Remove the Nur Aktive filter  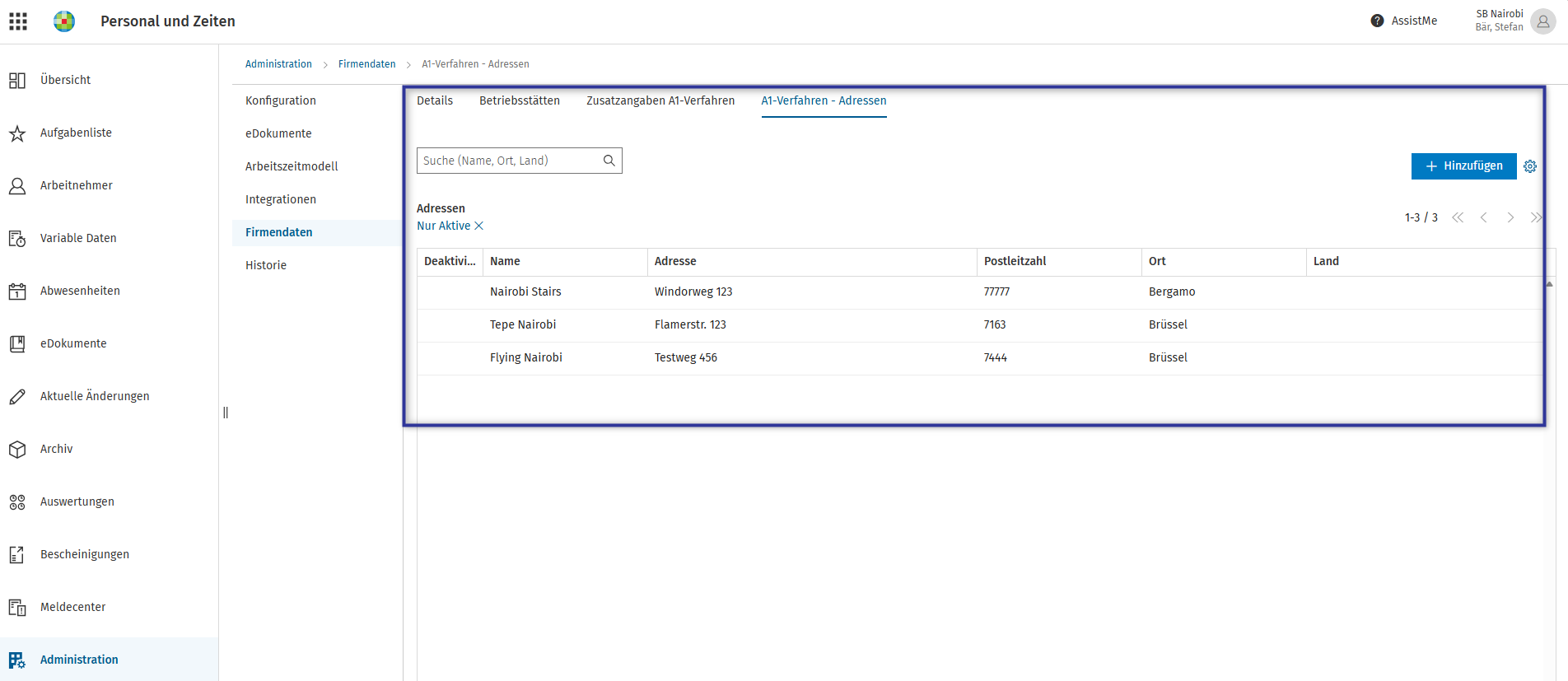[478, 226]
